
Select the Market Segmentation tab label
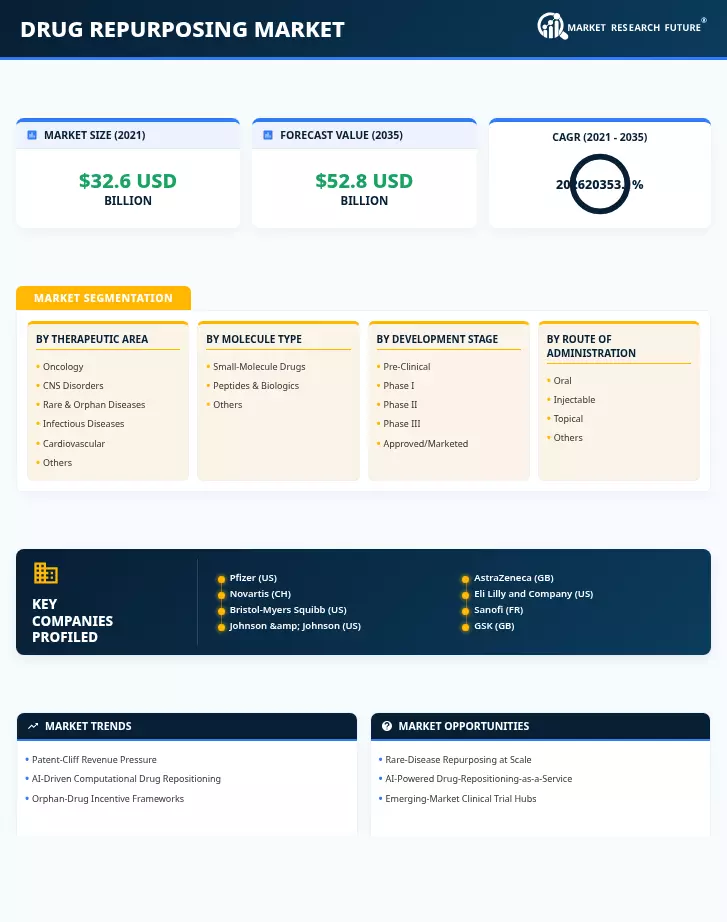[x=104, y=298]
